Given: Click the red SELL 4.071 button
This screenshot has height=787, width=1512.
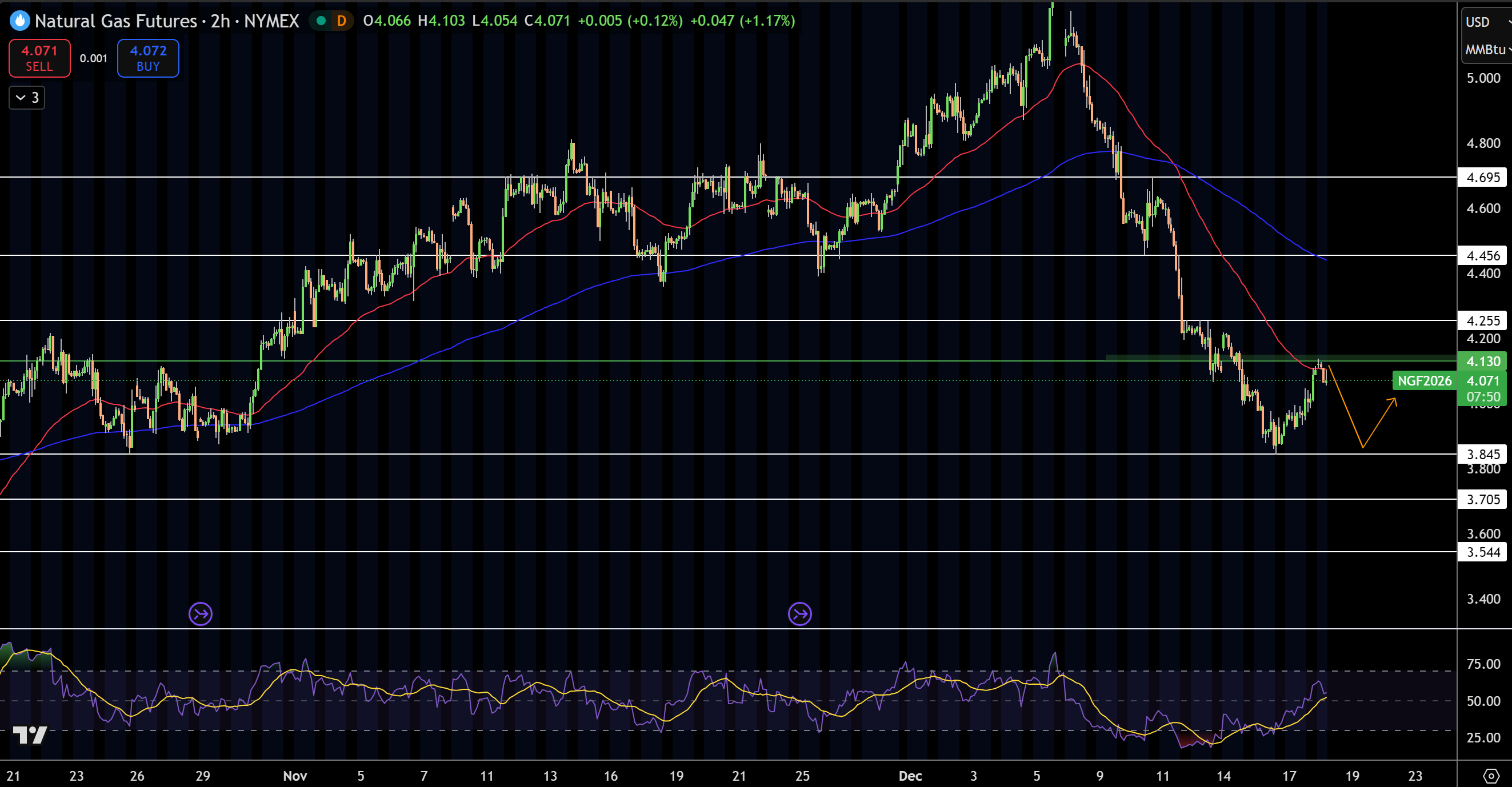Looking at the screenshot, I should pyautogui.click(x=39, y=58).
